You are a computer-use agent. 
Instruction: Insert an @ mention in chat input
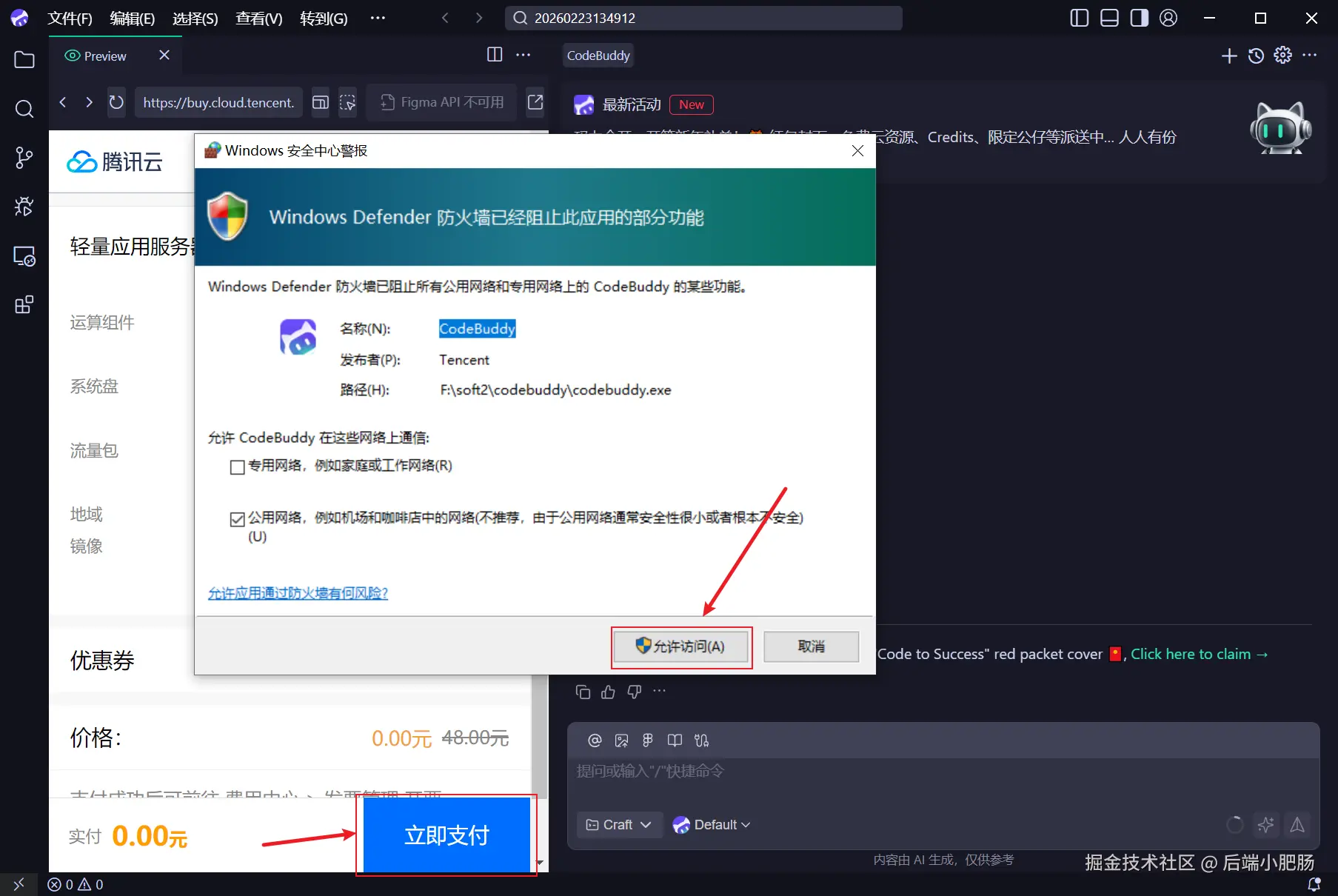tap(595, 740)
